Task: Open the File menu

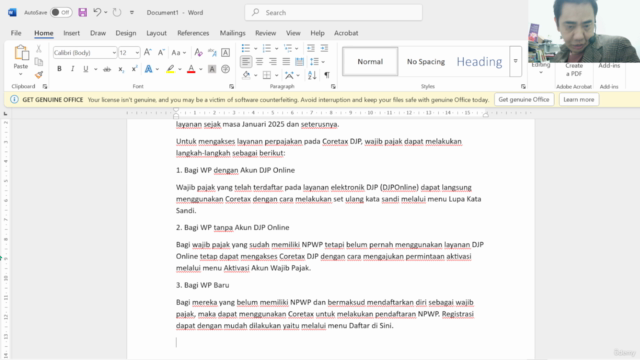Action: (16, 33)
